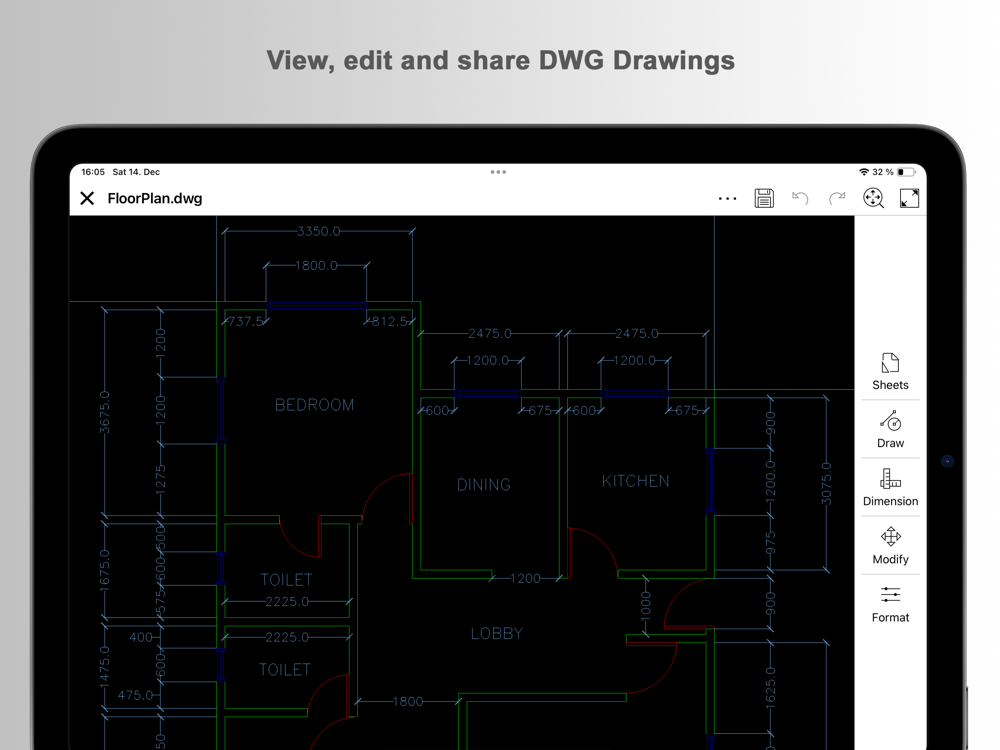The width and height of the screenshot is (1000, 750).
Task: Activate the zoom and pan tool
Action: click(x=873, y=198)
